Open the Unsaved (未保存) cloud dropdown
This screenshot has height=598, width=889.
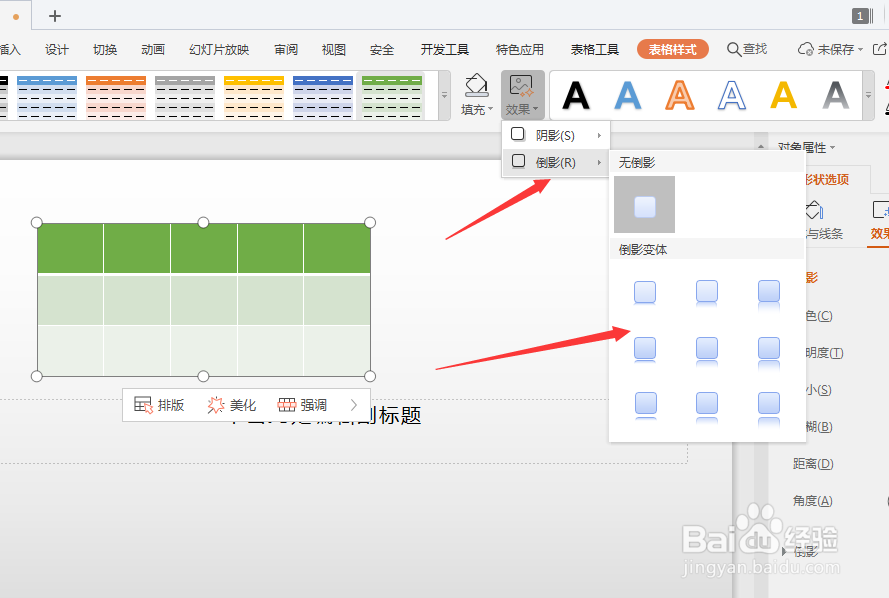coord(830,49)
